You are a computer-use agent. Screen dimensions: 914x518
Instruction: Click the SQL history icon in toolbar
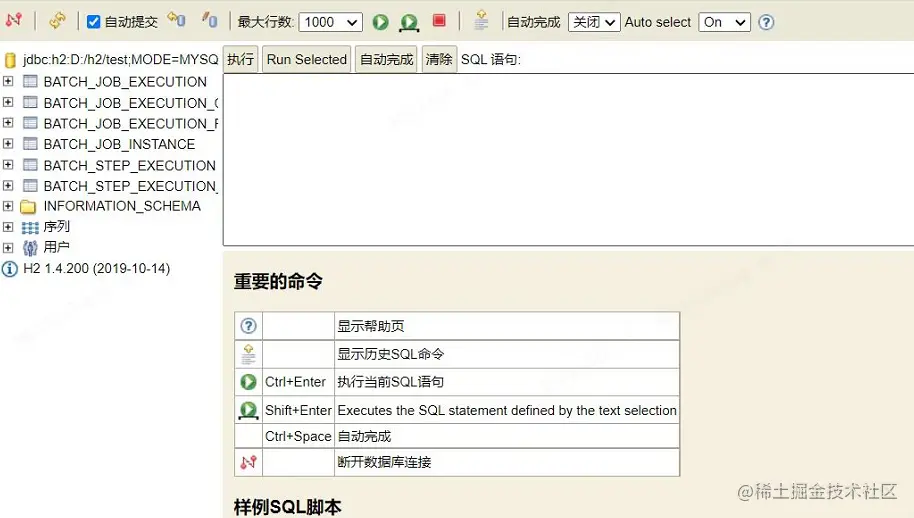pos(481,20)
